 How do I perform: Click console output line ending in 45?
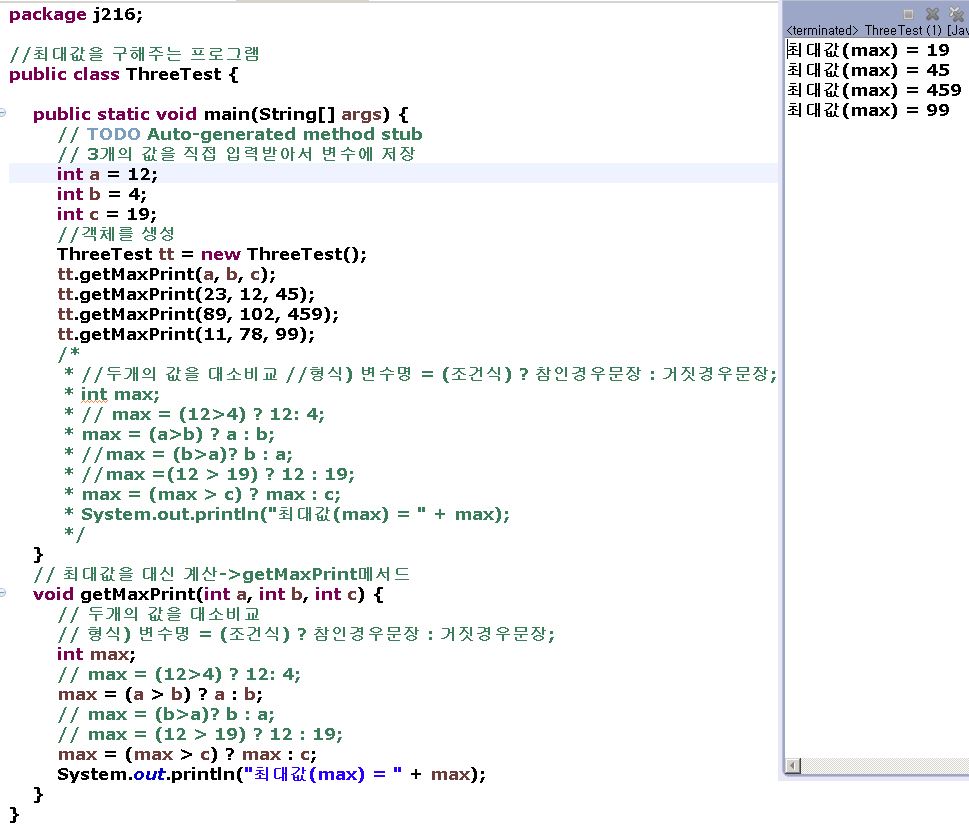868,70
